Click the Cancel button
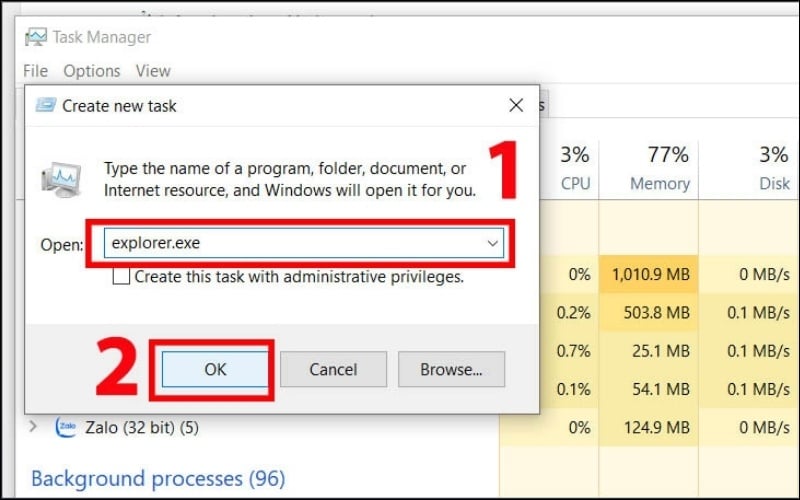The height and width of the screenshot is (500, 800). (333, 369)
